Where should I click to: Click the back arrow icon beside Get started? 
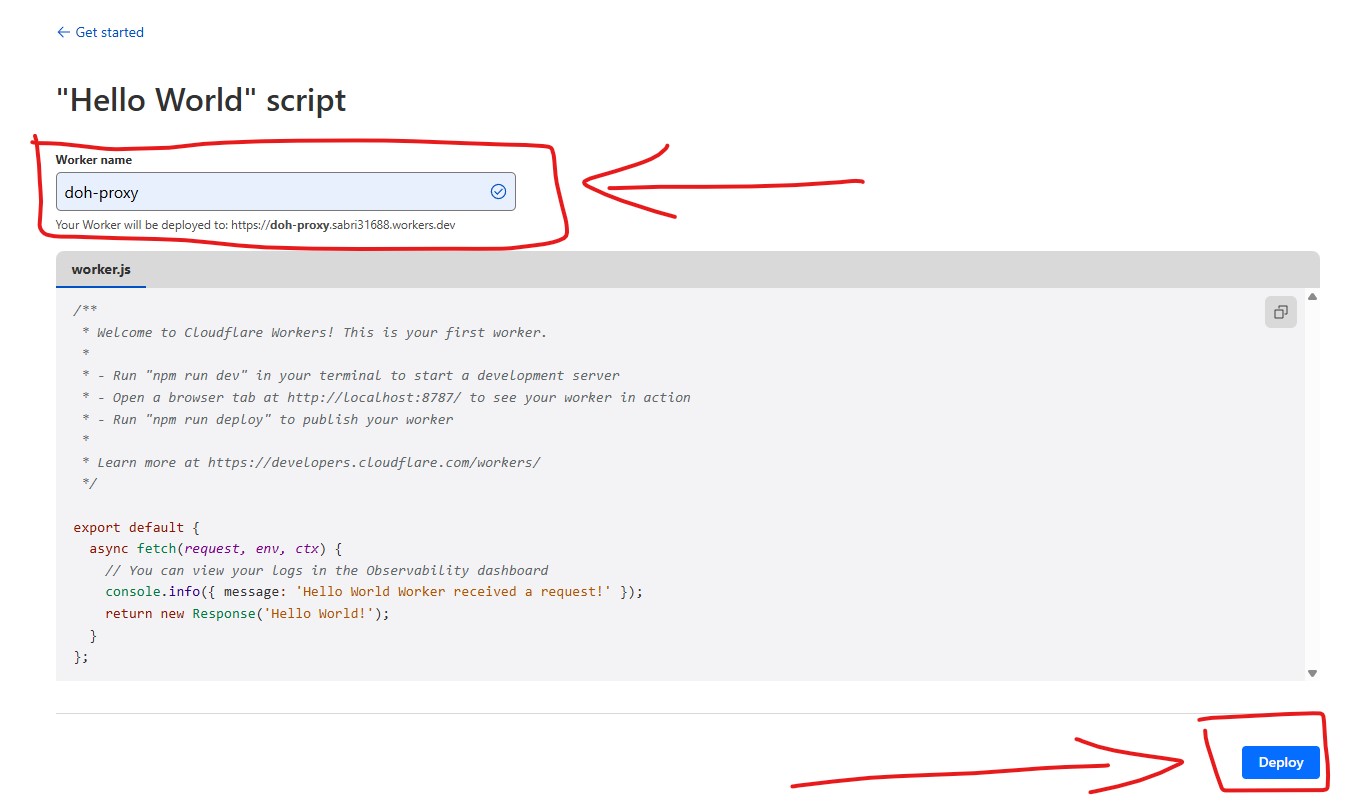pos(63,32)
